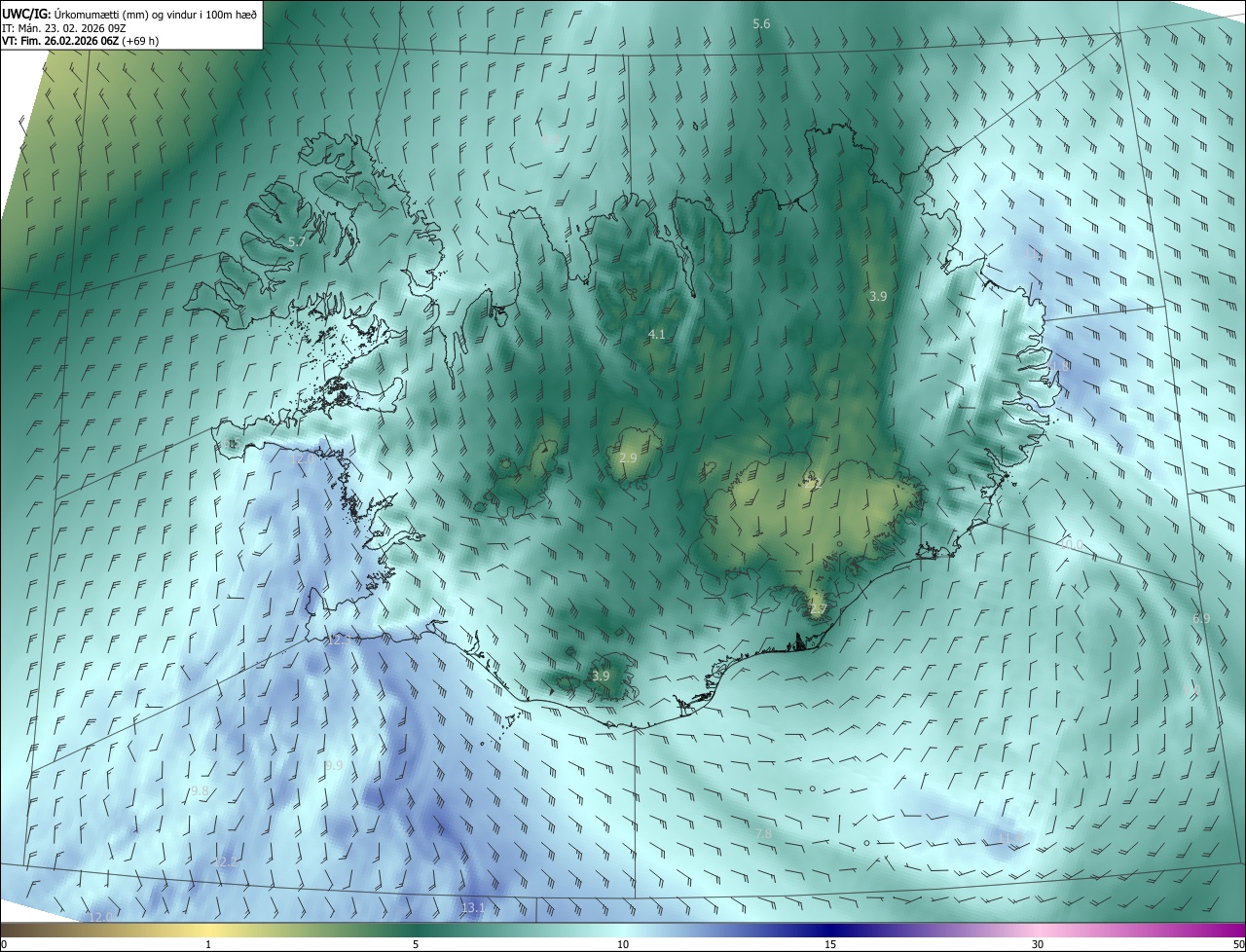Click the 10.0 value label on the map
The width and height of the screenshot is (1246, 952).
point(1071,543)
